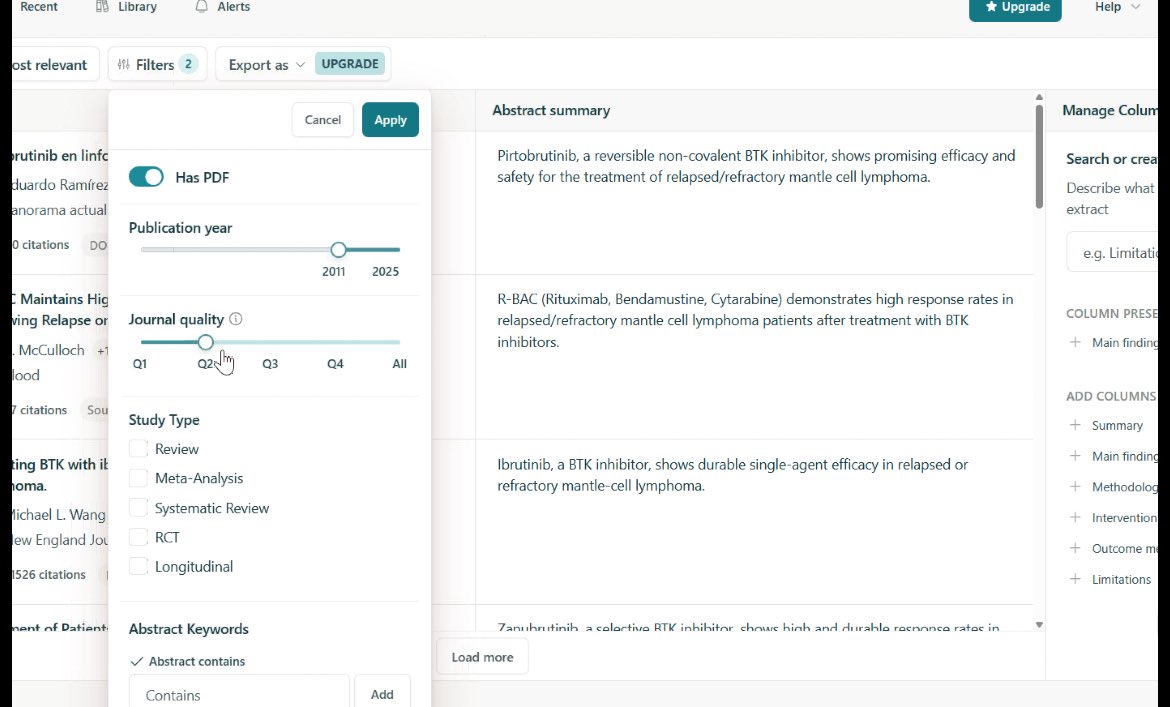Viewport: 1170px width, 707px height.
Task: Enable the RCT study type checkbox
Action: pos(139,537)
